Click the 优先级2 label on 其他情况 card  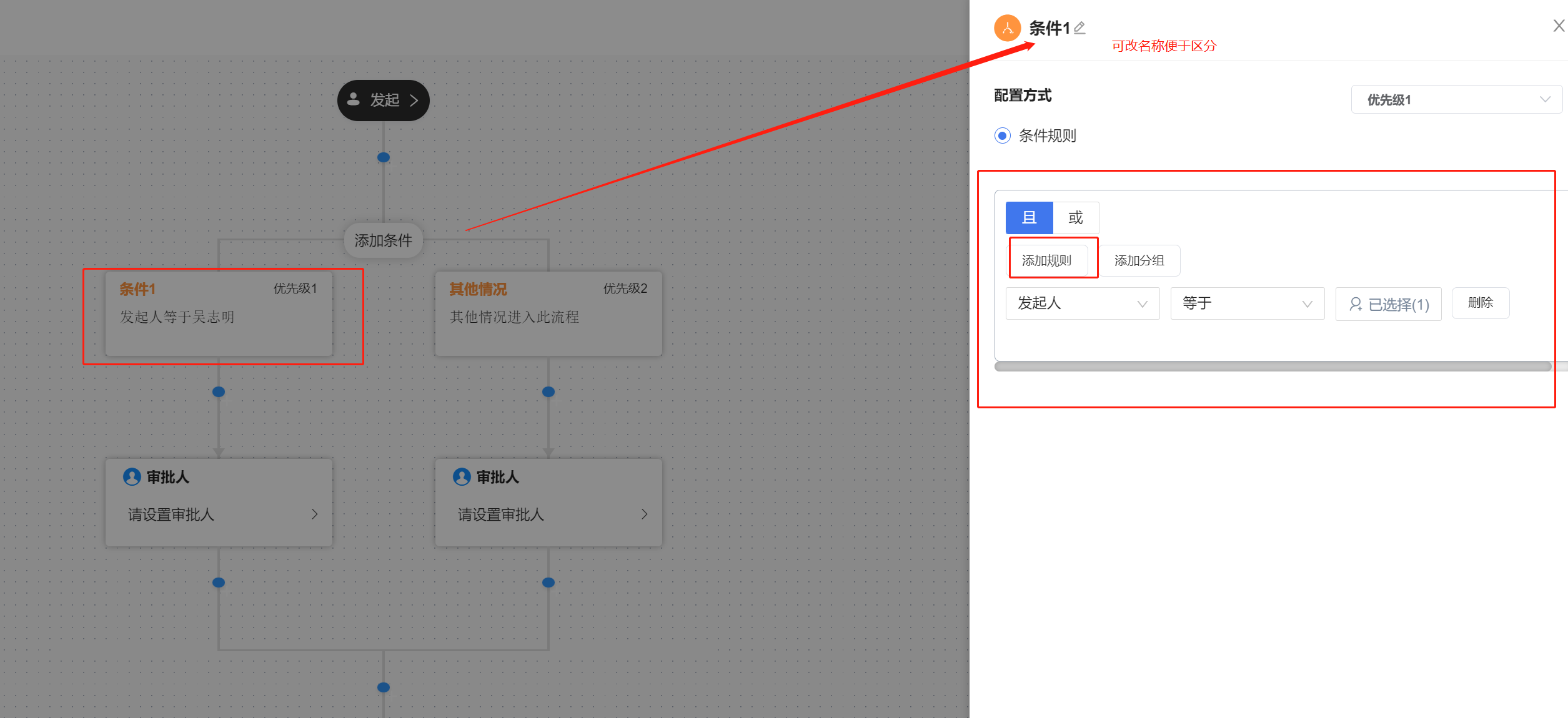point(625,288)
